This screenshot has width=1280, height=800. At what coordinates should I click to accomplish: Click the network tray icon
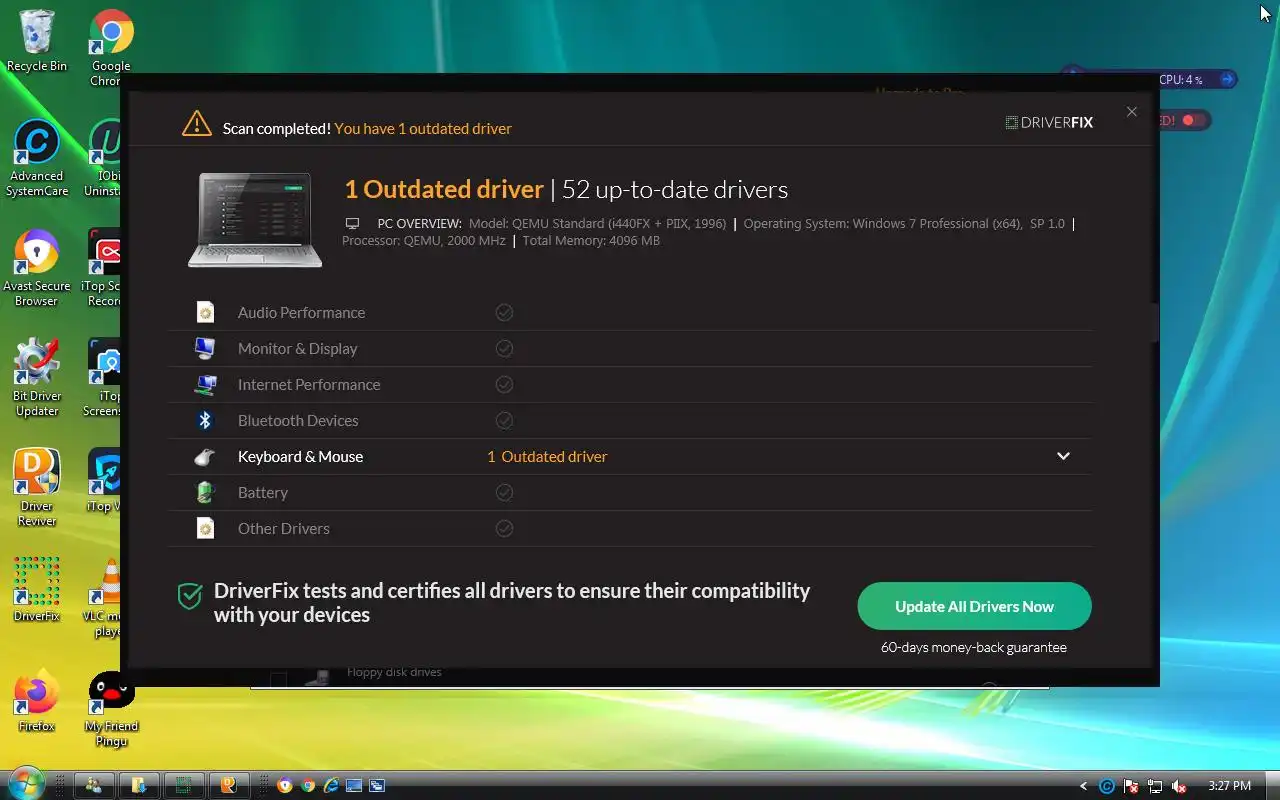pyautogui.click(x=1155, y=786)
